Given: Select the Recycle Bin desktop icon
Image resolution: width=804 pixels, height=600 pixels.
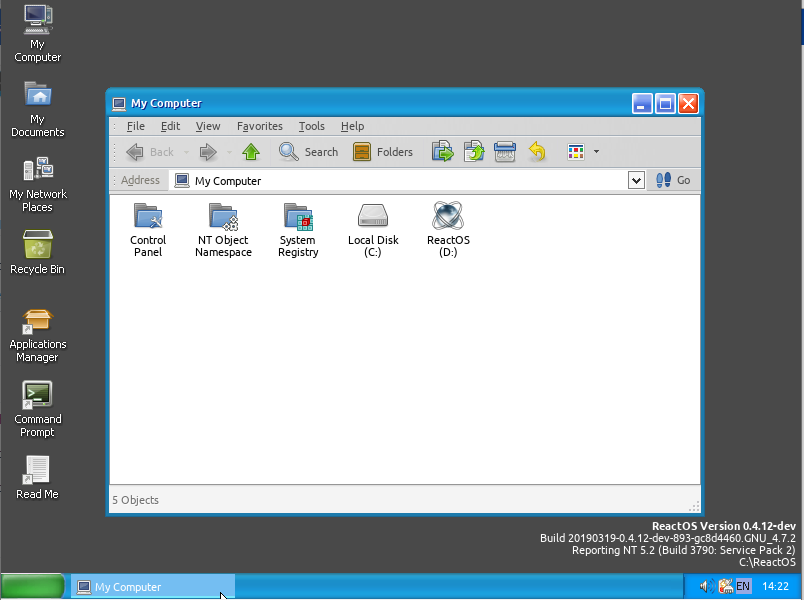Looking at the screenshot, I should [x=37, y=252].
